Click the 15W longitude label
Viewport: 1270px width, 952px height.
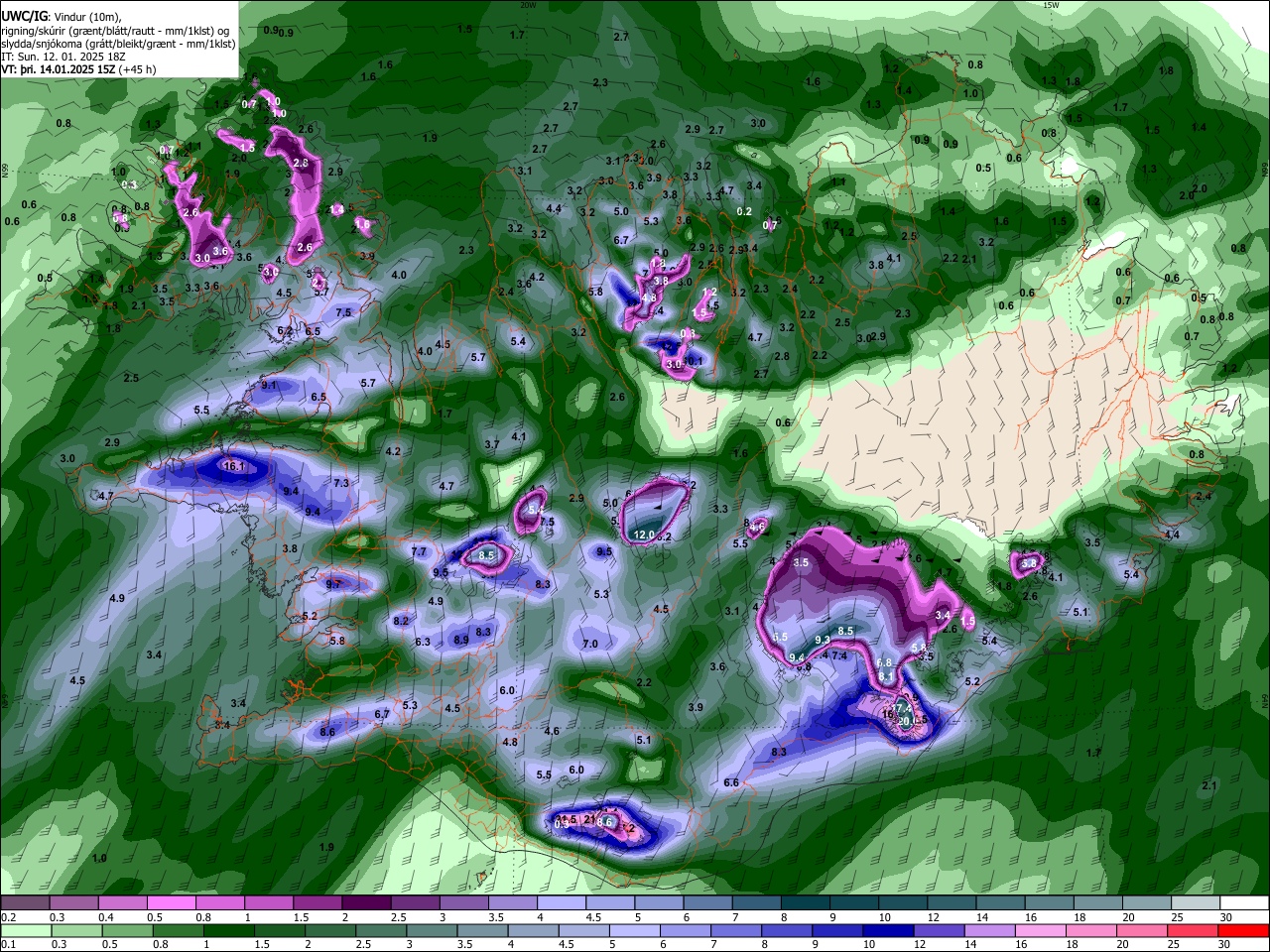coord(1052,5)
